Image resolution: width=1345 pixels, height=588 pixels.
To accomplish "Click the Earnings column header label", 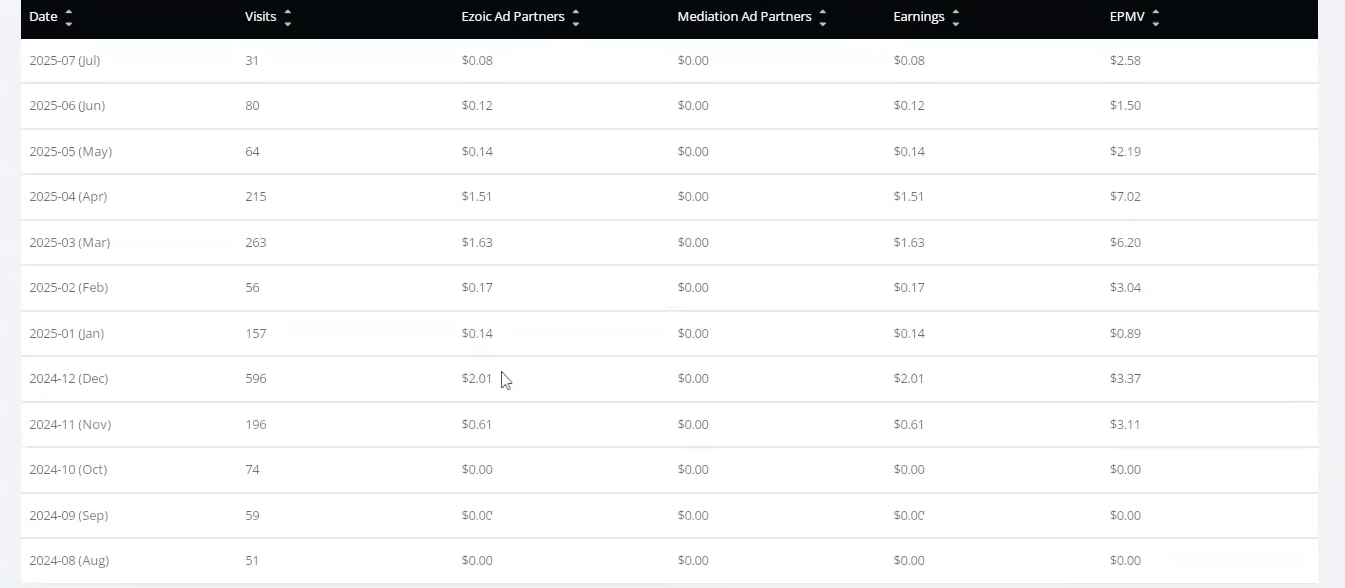I will click(x=919, y=17).
